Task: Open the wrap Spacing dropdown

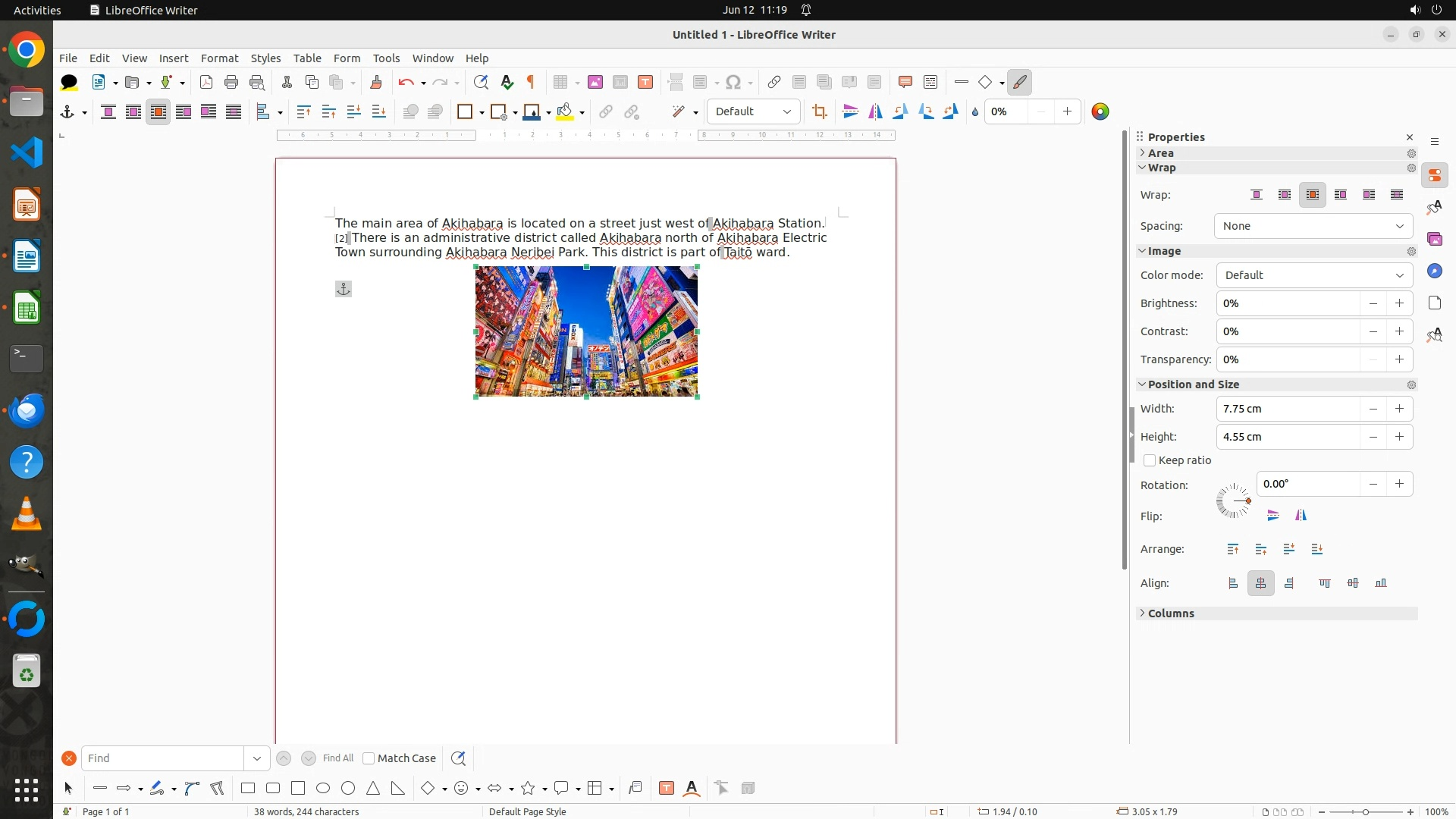Action: [x=1313, y=226]
